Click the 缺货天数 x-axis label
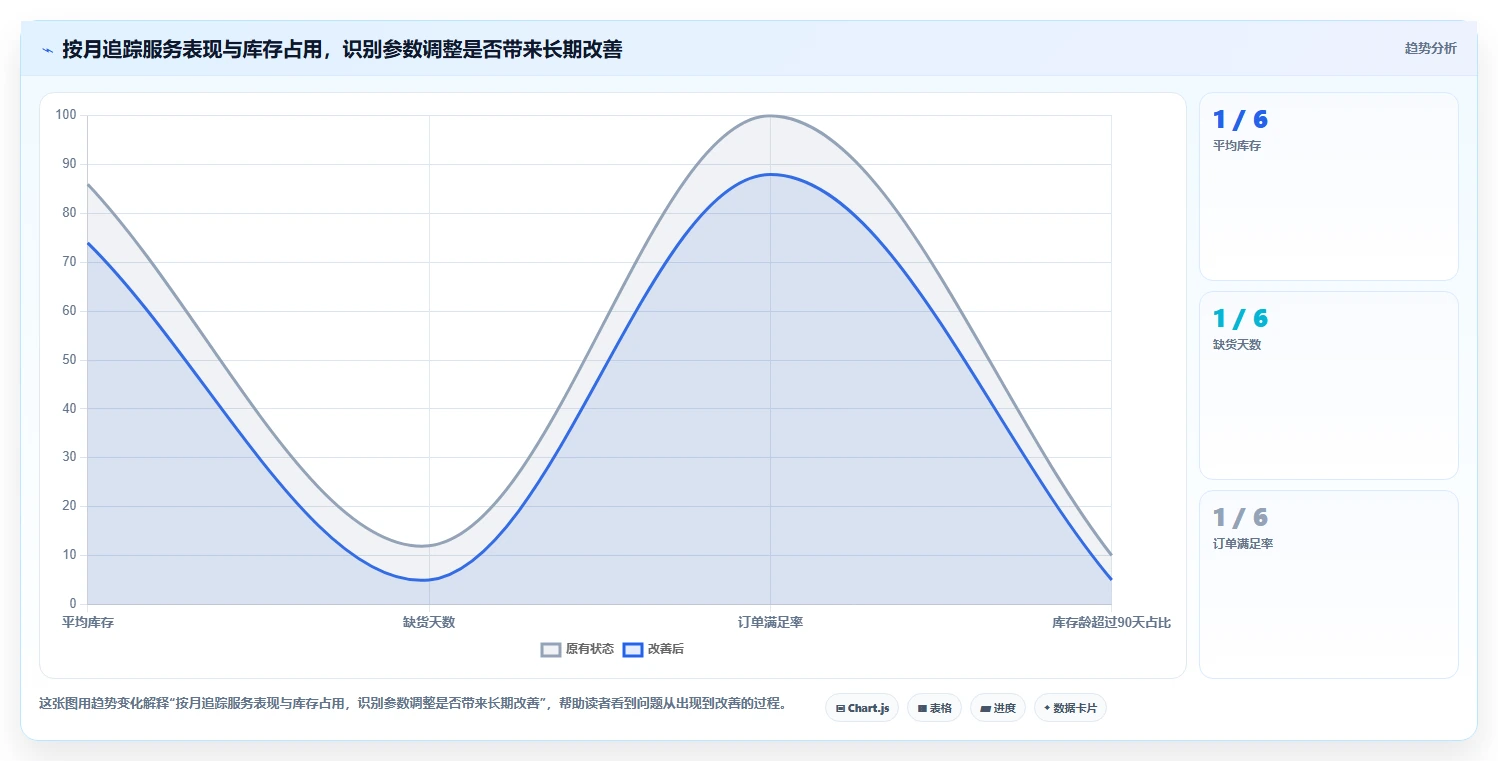Screen dimensions: 1498x761 pyautogui.click(x=429, y=622)
